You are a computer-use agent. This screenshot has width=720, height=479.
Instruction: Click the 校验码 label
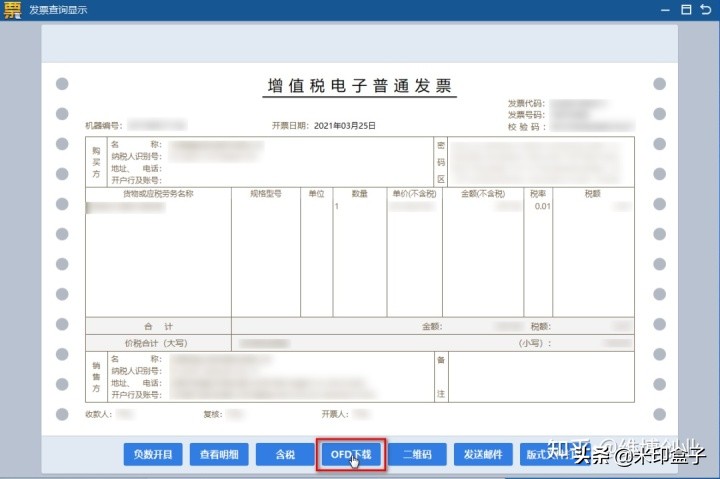coord(526,127)
